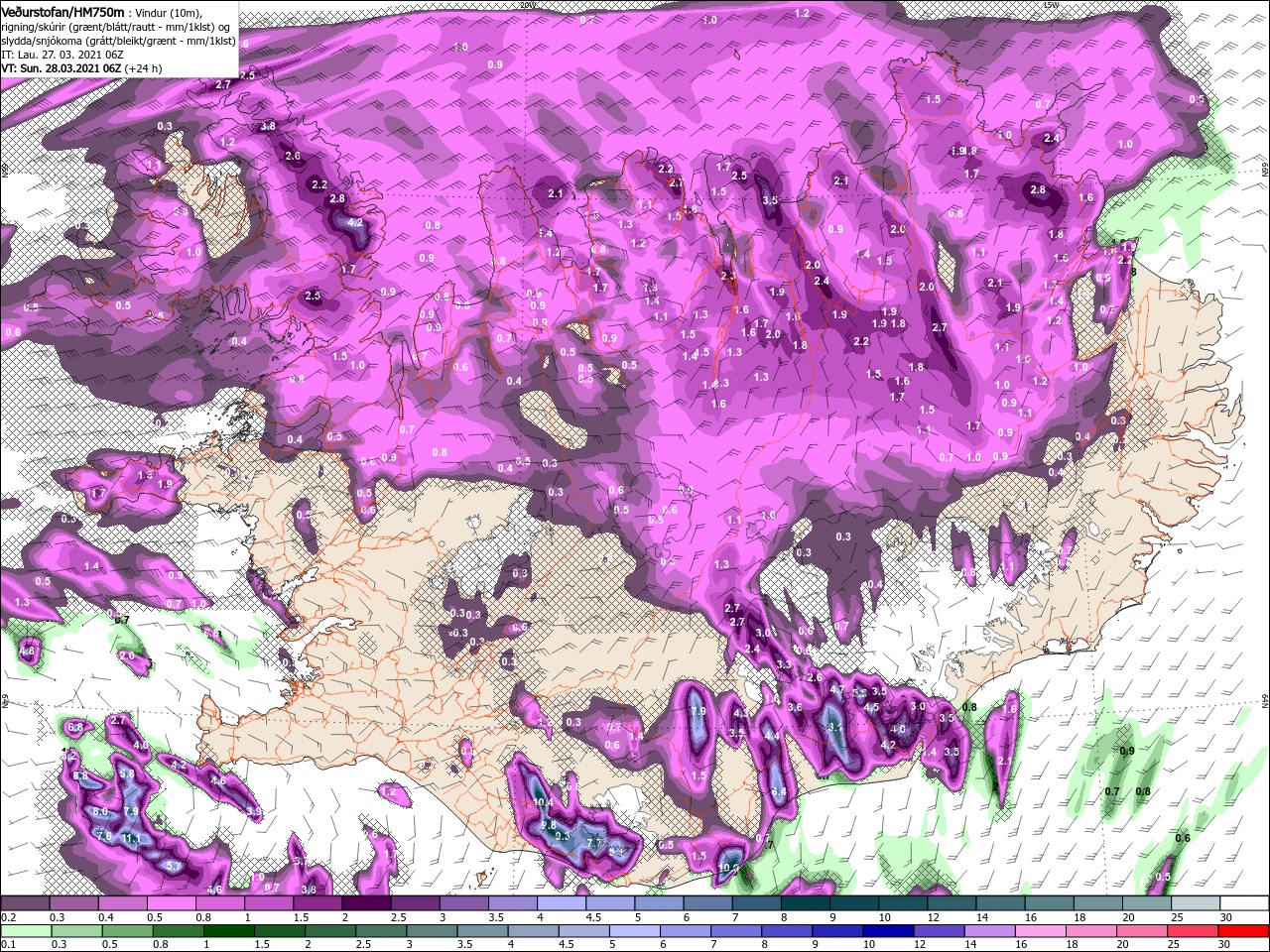Pick the bright pink snow swatch between 0.5 and 0.8
Viewport: 1270px width, 952px height.
click(171, 903)
